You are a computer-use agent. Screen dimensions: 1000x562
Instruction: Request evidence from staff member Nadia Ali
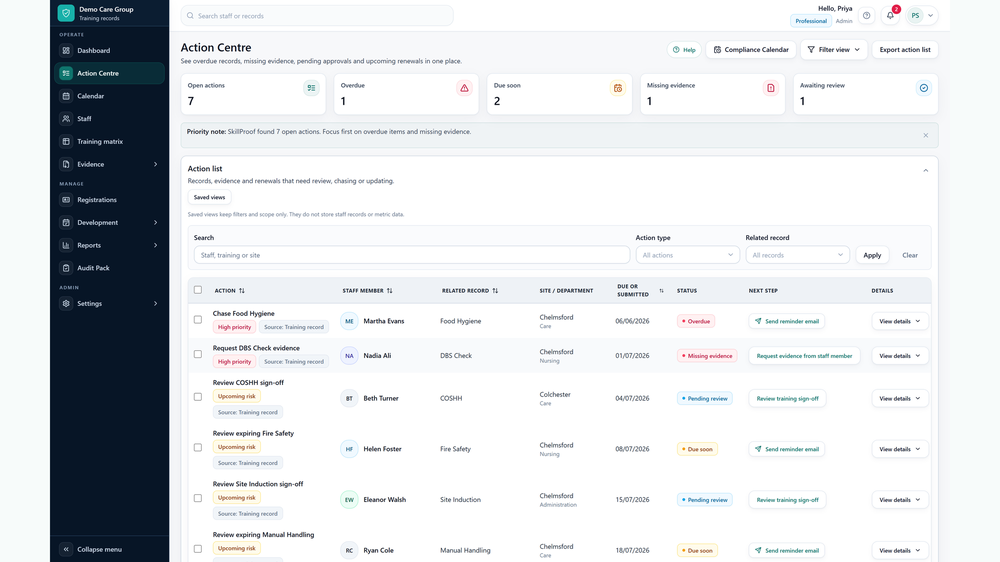pyautogui.click(x=804, y=356)
